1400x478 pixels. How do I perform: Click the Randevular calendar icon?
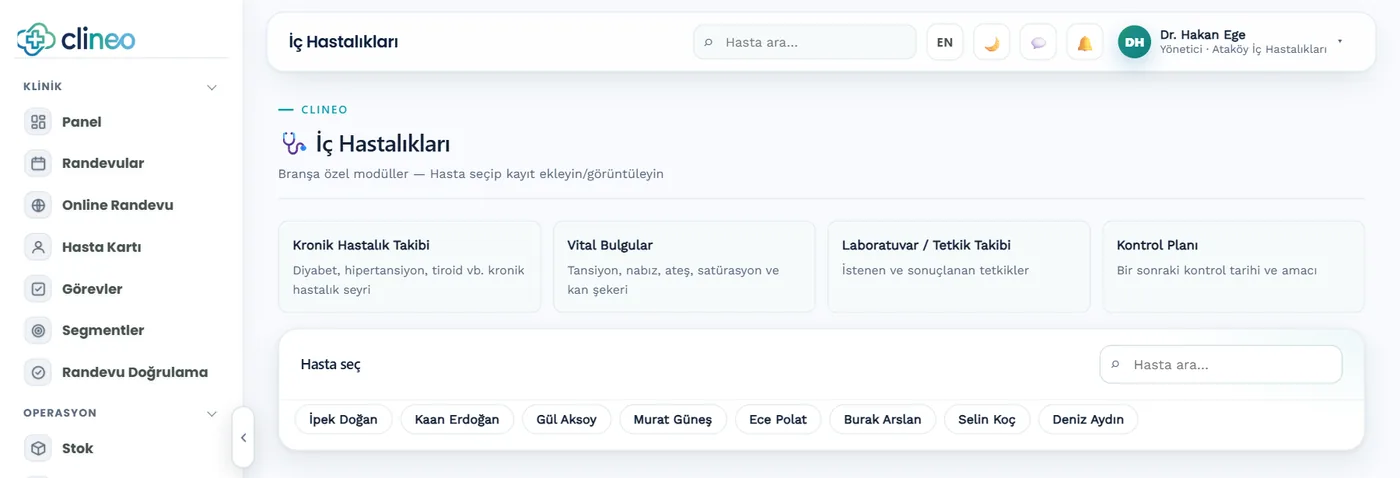pos(38,163)
